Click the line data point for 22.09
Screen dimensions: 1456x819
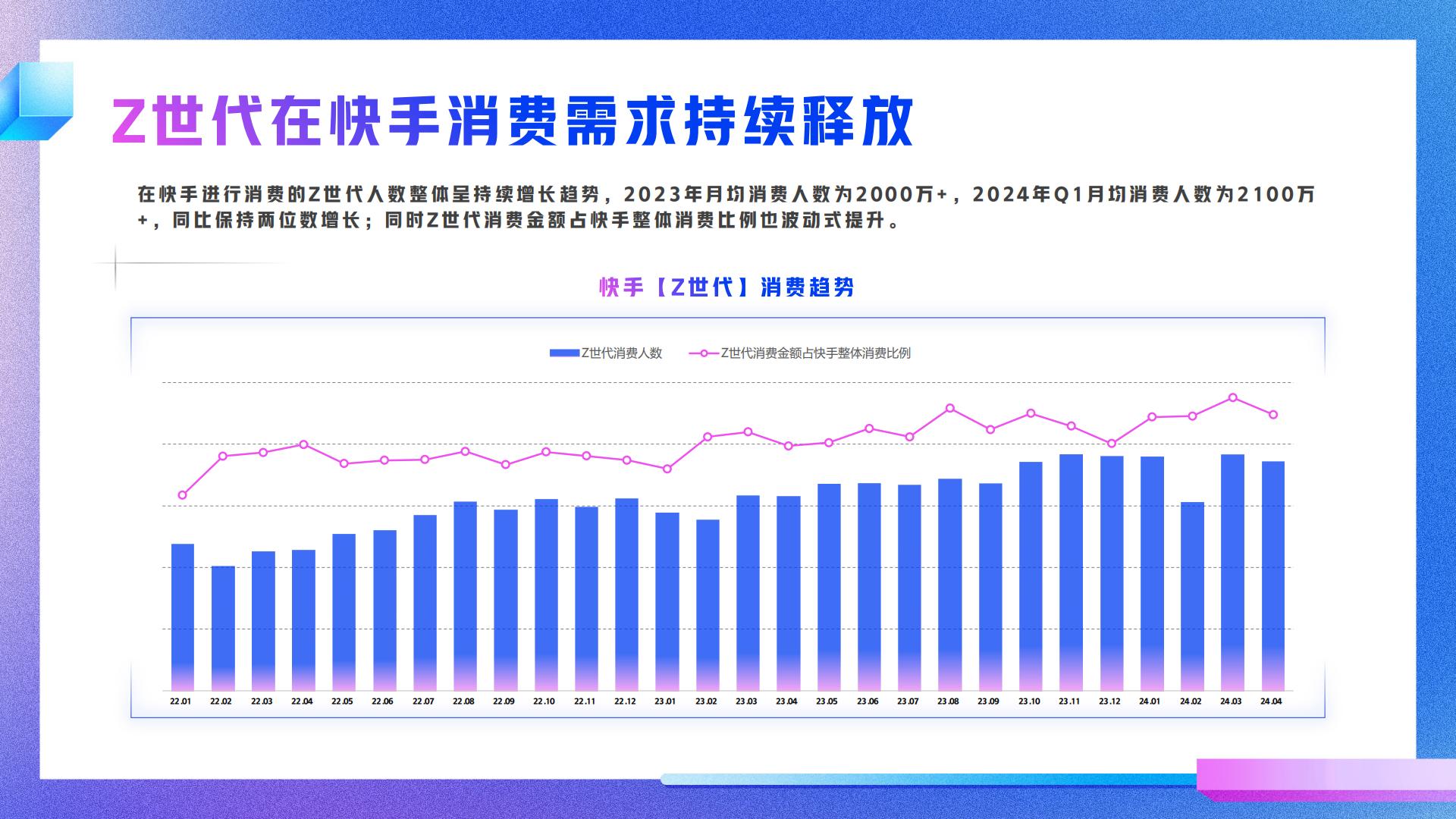point(506,464)
